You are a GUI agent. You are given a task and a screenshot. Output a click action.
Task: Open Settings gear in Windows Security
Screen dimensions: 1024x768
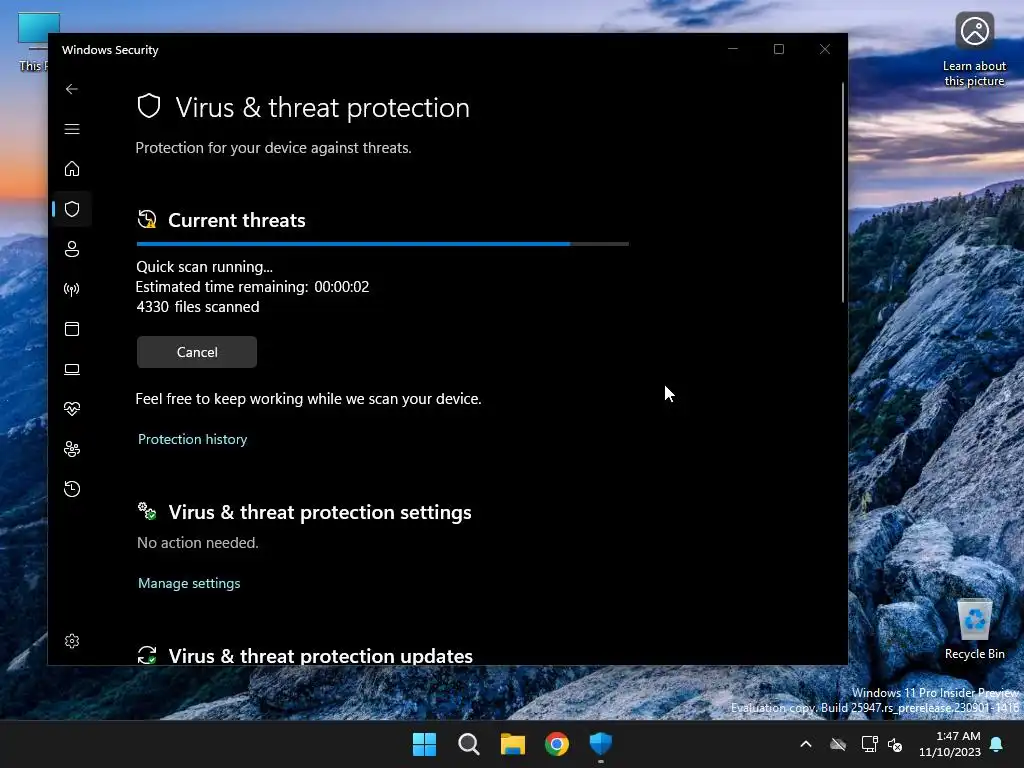click(72, 641)
